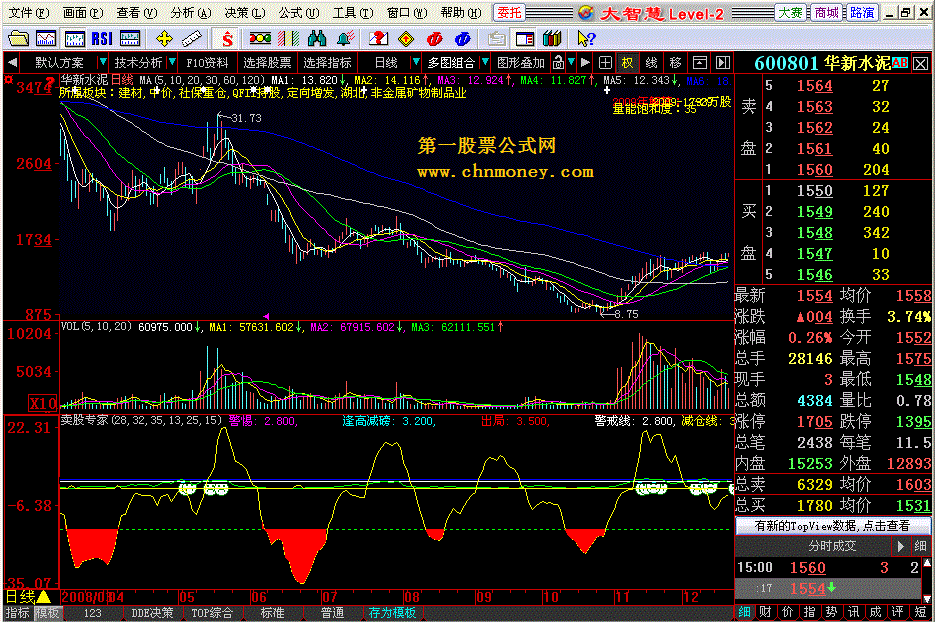Click the yellow diamond warning icon
The image size is (935, 622).
pyautogui.click(x=406, y=39)
